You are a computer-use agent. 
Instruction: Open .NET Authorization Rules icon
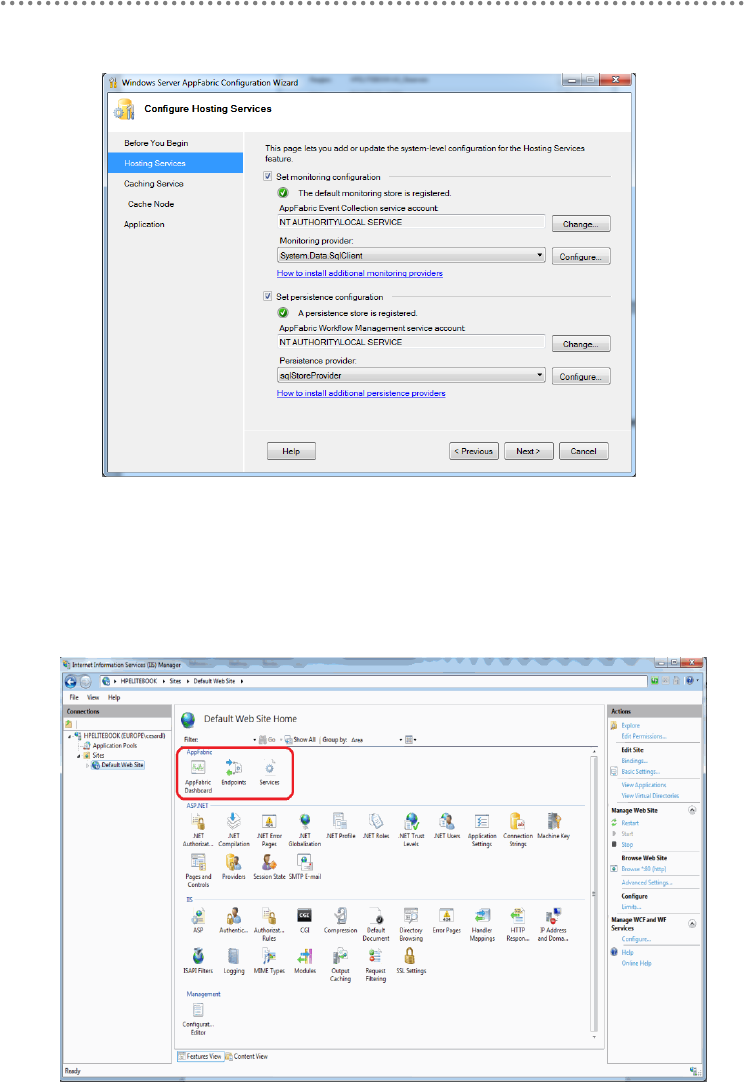pyautogui.click(x=198, y=829)
